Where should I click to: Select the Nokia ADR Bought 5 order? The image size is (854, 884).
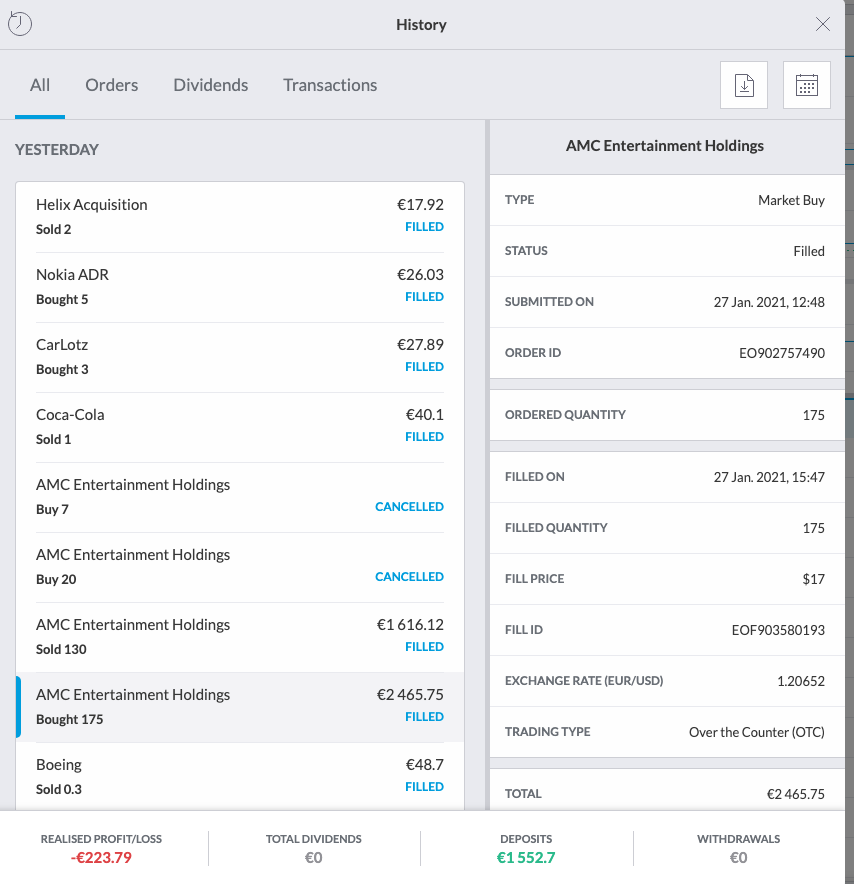(240, 287)
